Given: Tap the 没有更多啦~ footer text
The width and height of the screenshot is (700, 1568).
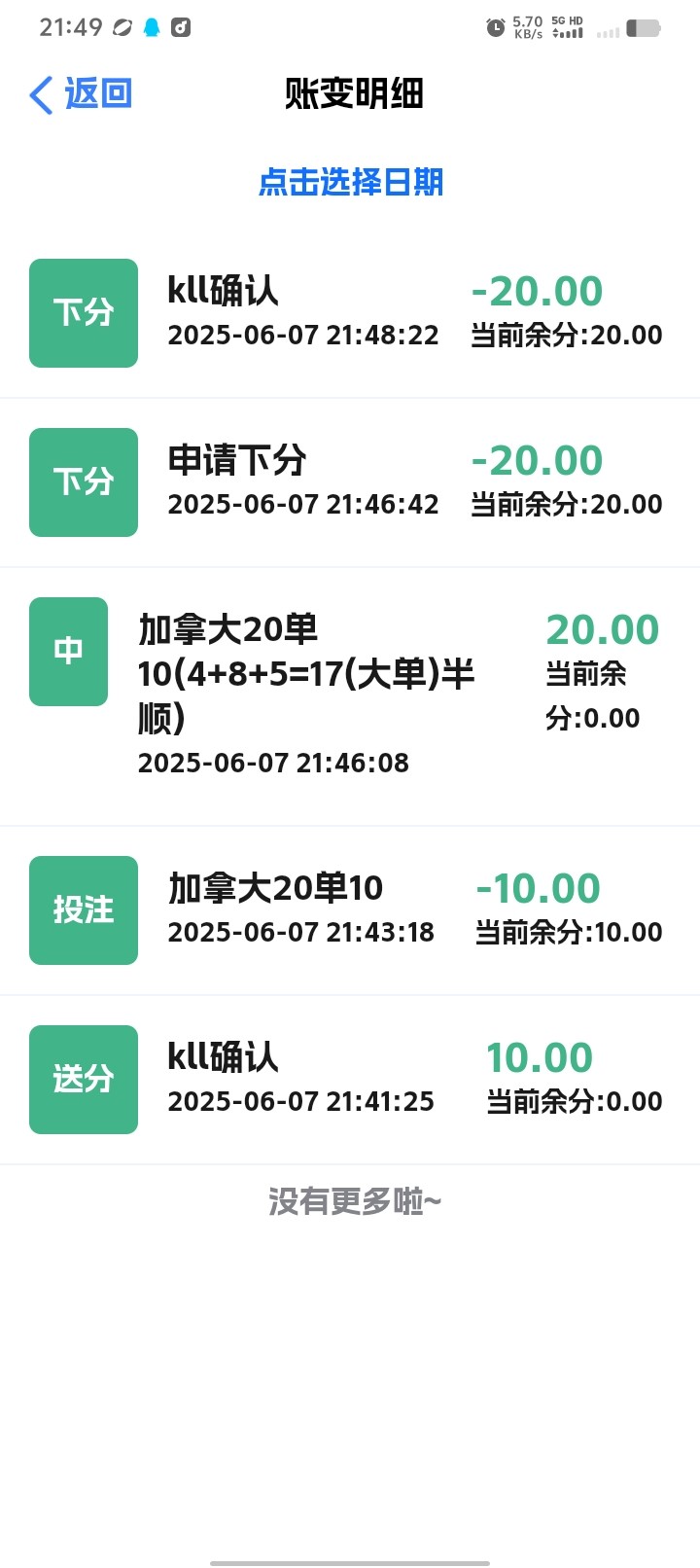Looking at the screenshot, I should [x=355, y=1202].
